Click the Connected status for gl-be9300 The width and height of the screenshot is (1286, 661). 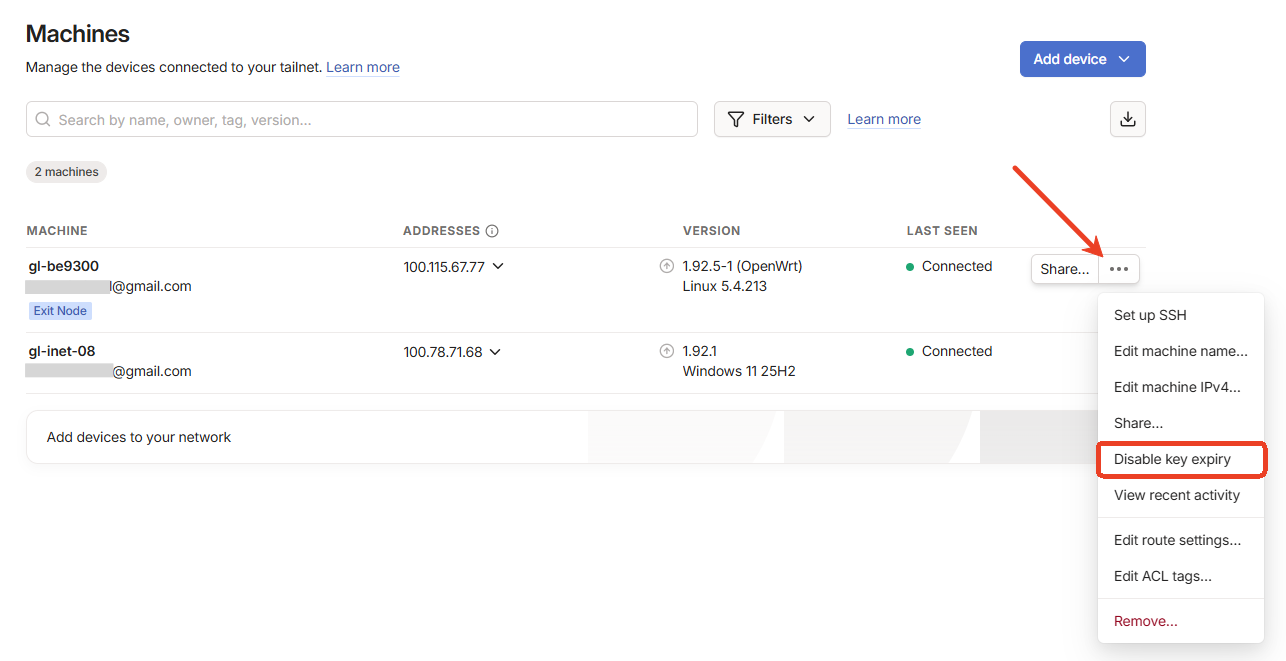(957, 266)
